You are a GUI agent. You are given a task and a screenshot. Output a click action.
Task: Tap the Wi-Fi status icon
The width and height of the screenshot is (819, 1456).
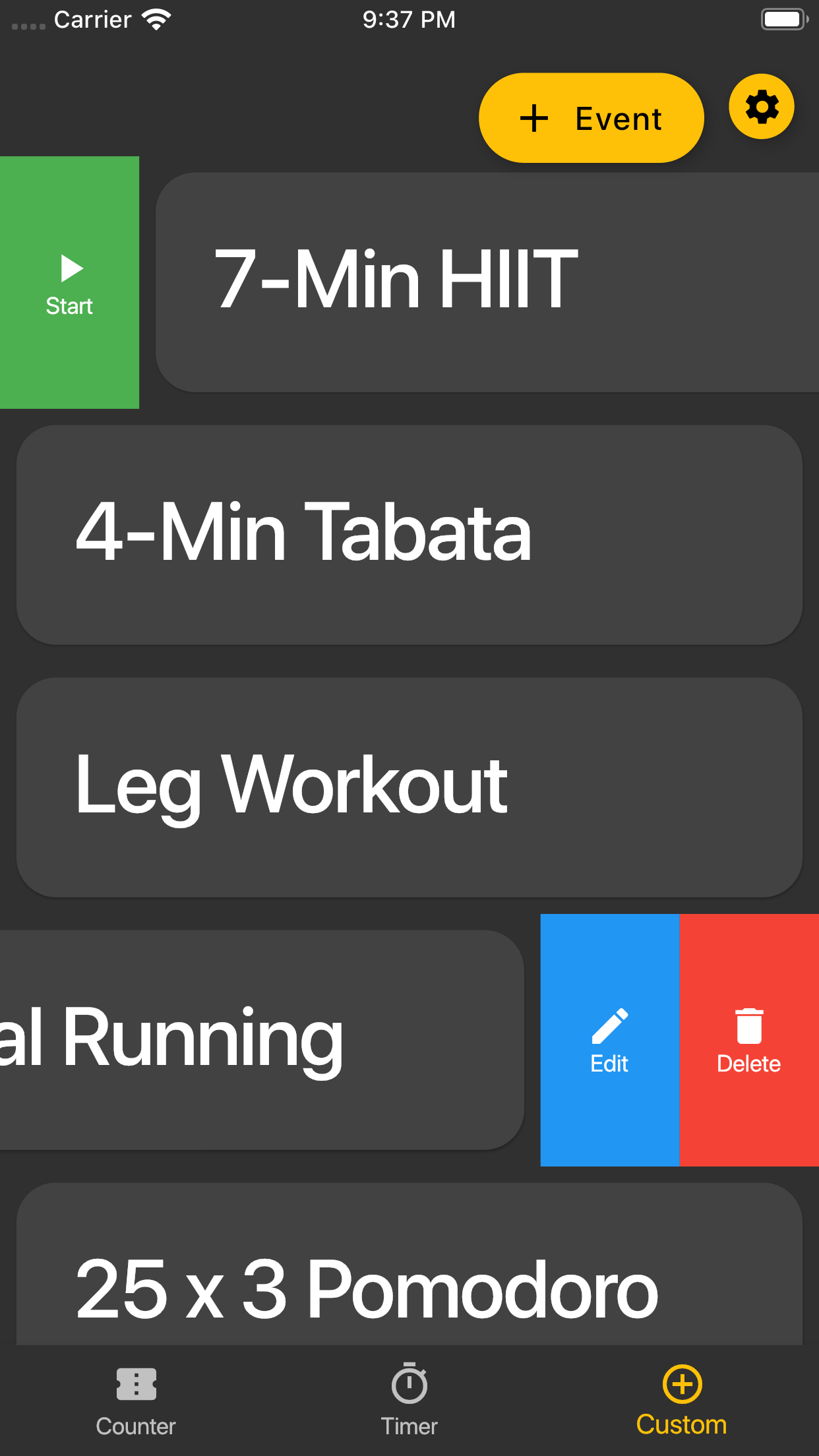coord(156,20)
